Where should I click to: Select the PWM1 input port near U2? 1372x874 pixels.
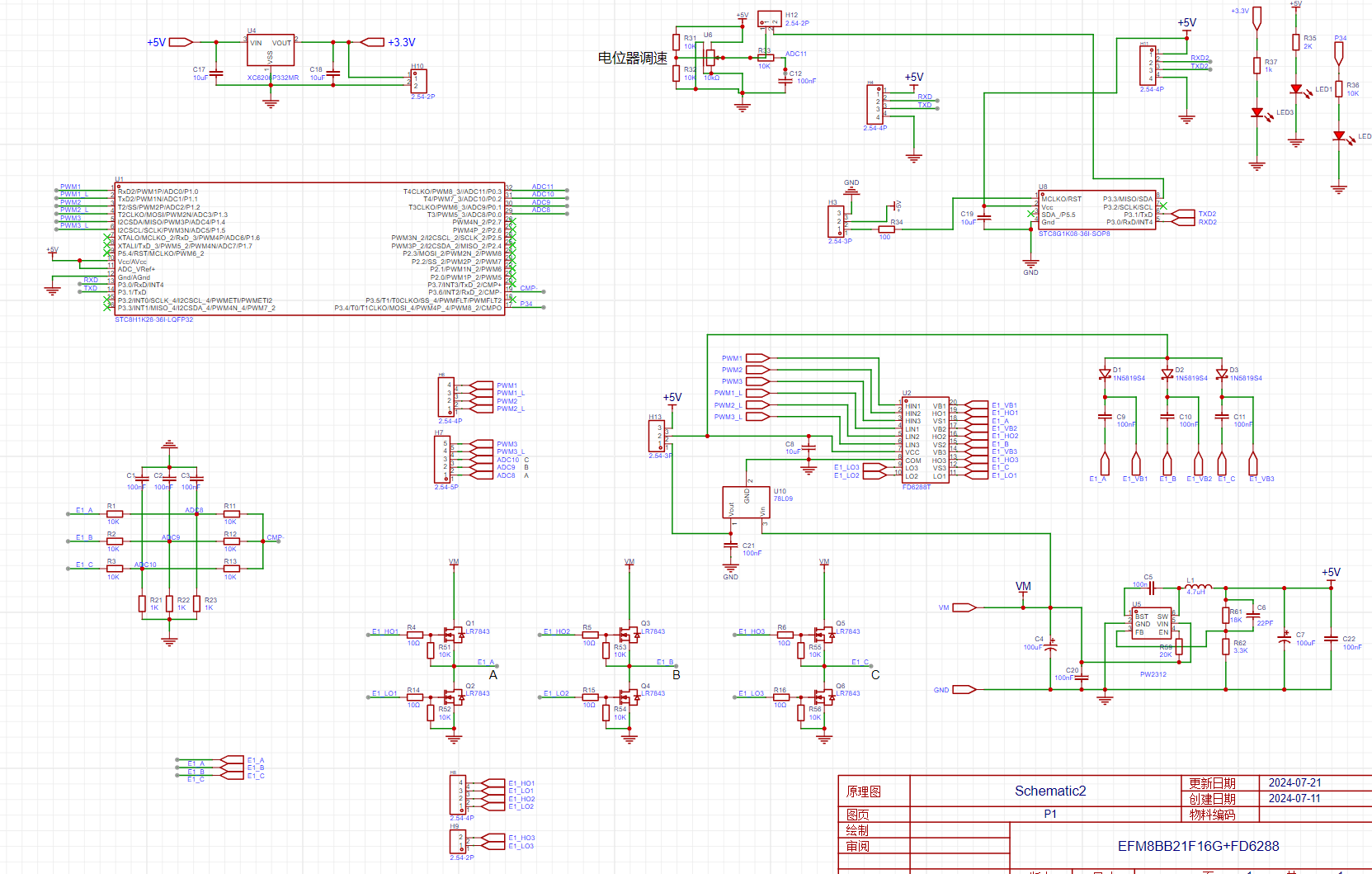point(757,358)
